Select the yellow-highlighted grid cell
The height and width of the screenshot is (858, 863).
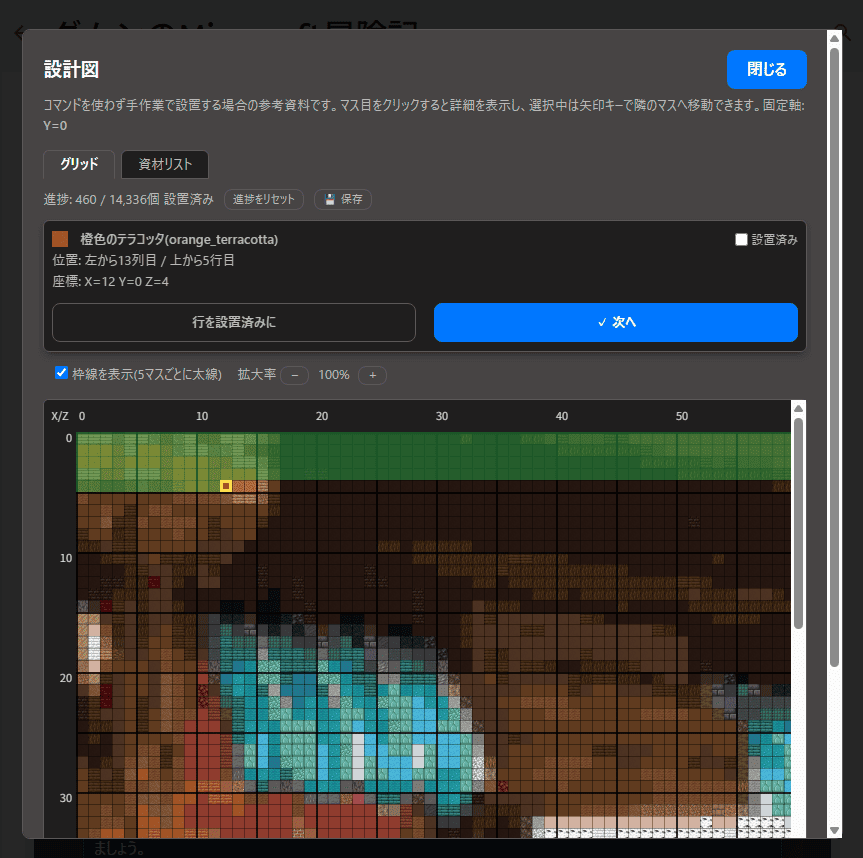click(x=226, y=485)
